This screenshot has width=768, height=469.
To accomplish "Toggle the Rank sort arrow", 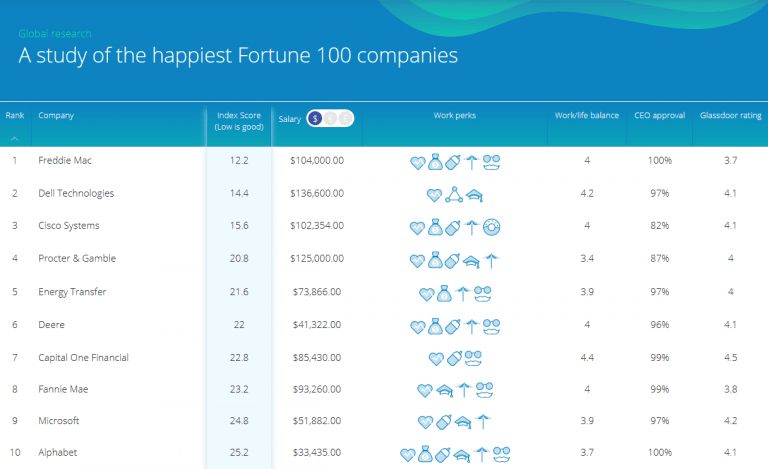I will click(15, 138).
